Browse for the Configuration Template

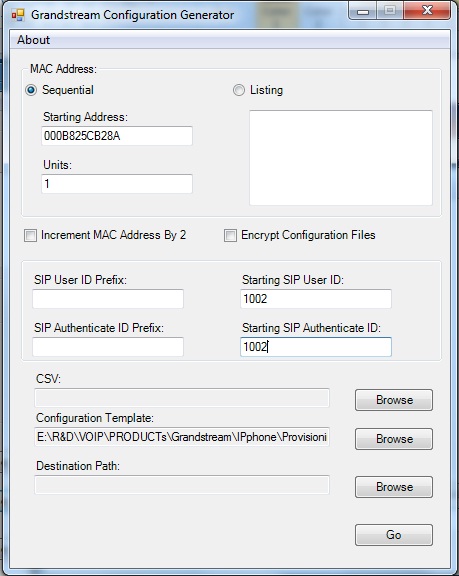click(394, 439)
